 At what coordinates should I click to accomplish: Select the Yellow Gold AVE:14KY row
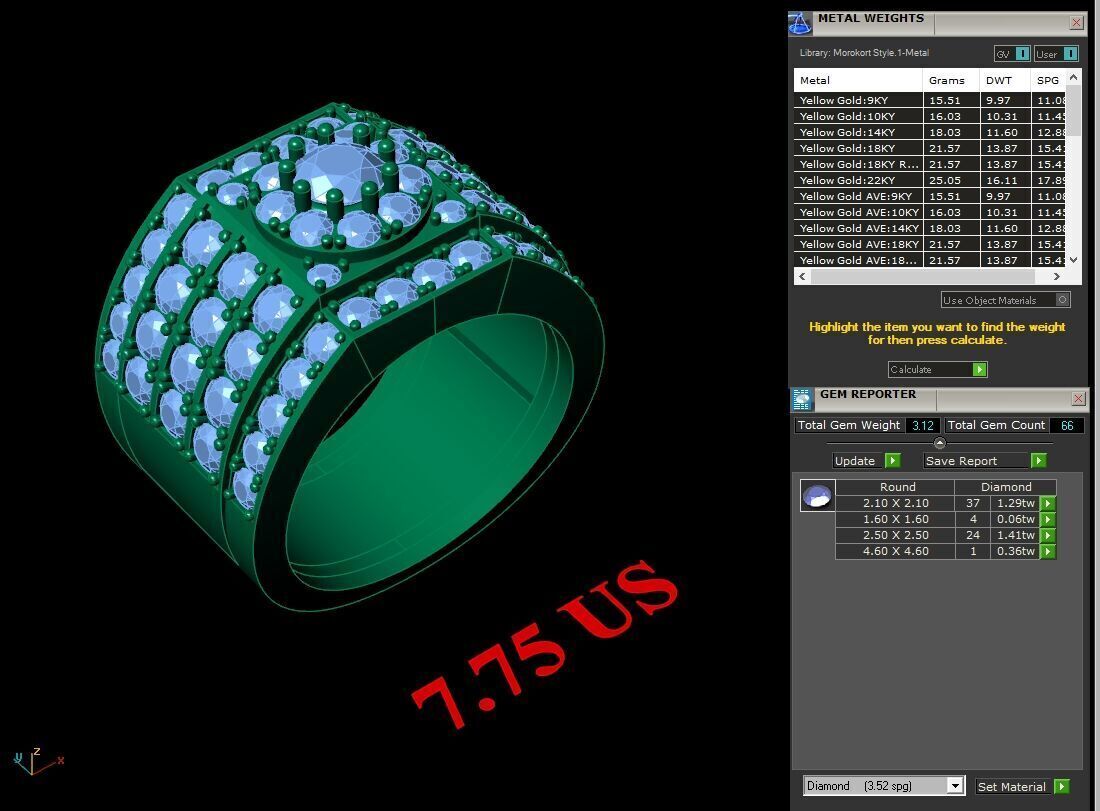coord(930,229)
